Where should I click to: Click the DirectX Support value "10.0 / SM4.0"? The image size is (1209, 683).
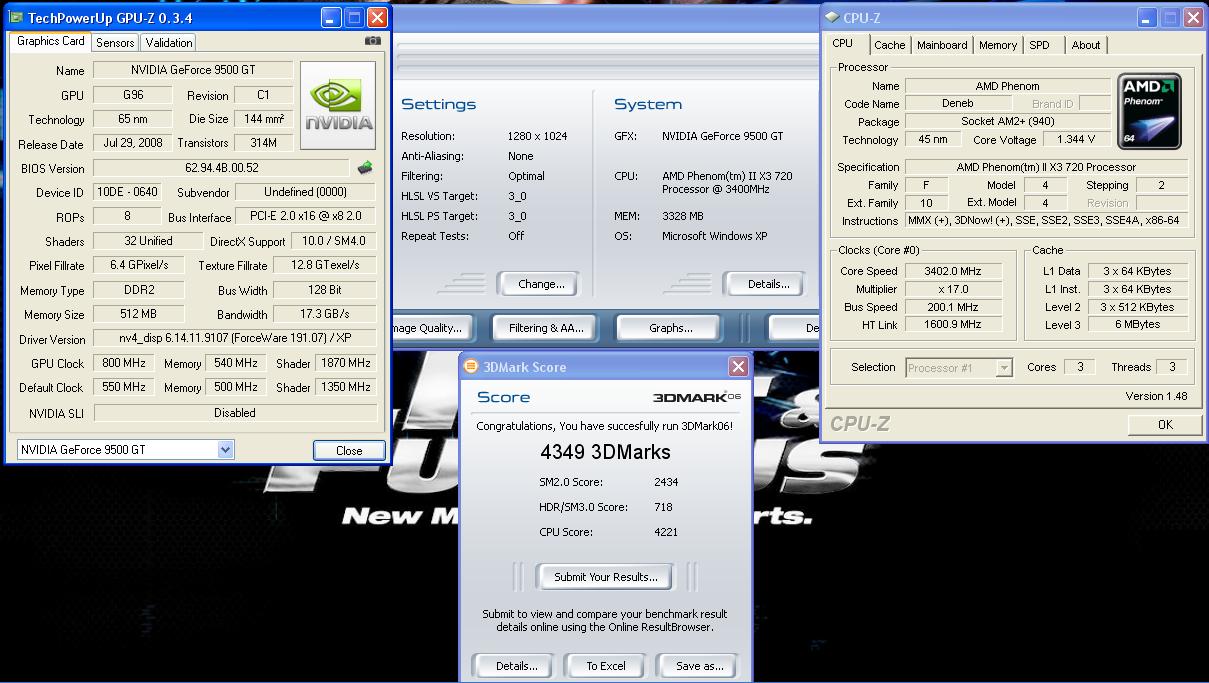pos(334,241)
